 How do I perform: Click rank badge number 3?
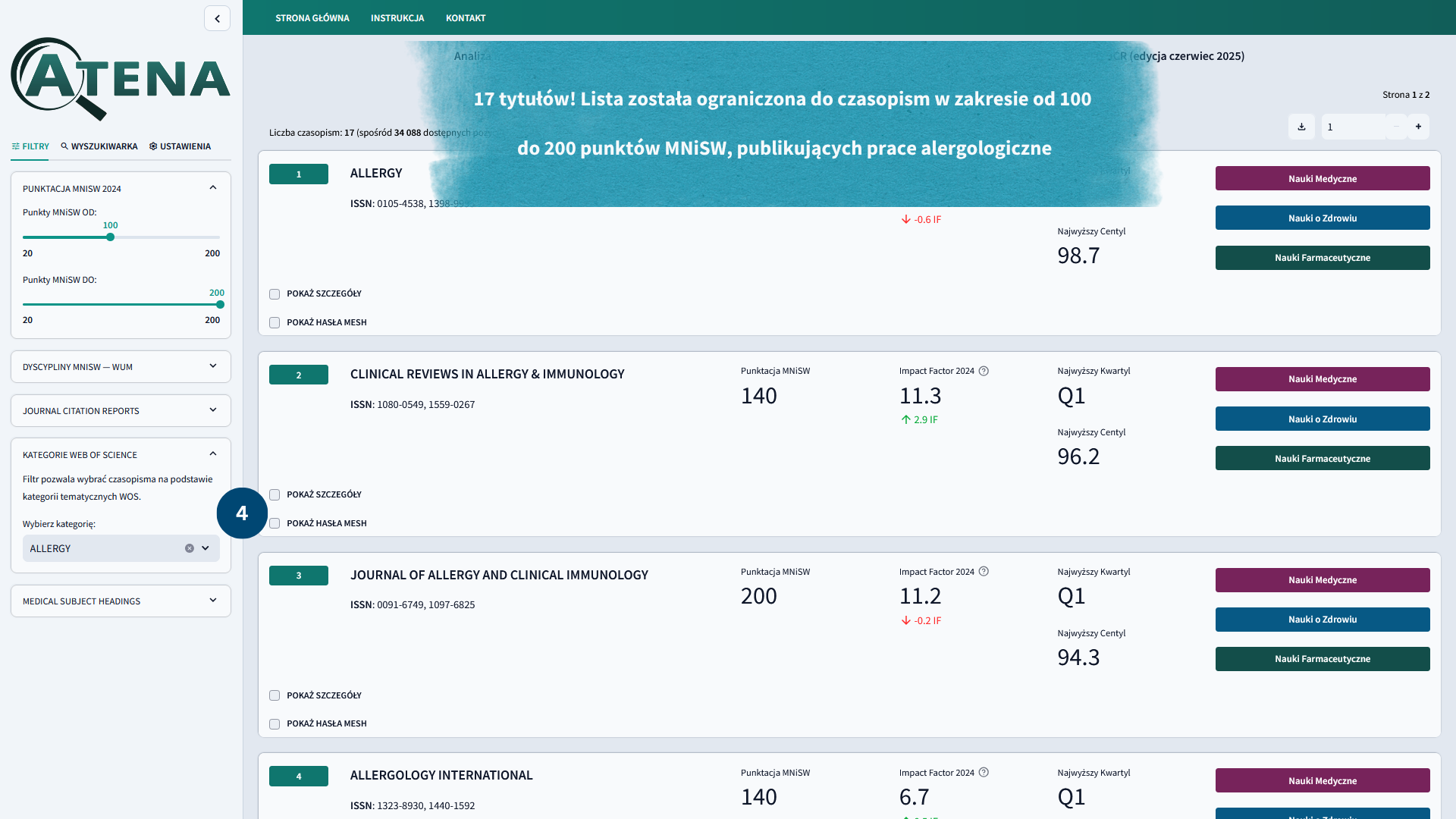pyautogui.click(x=299, y=576)
